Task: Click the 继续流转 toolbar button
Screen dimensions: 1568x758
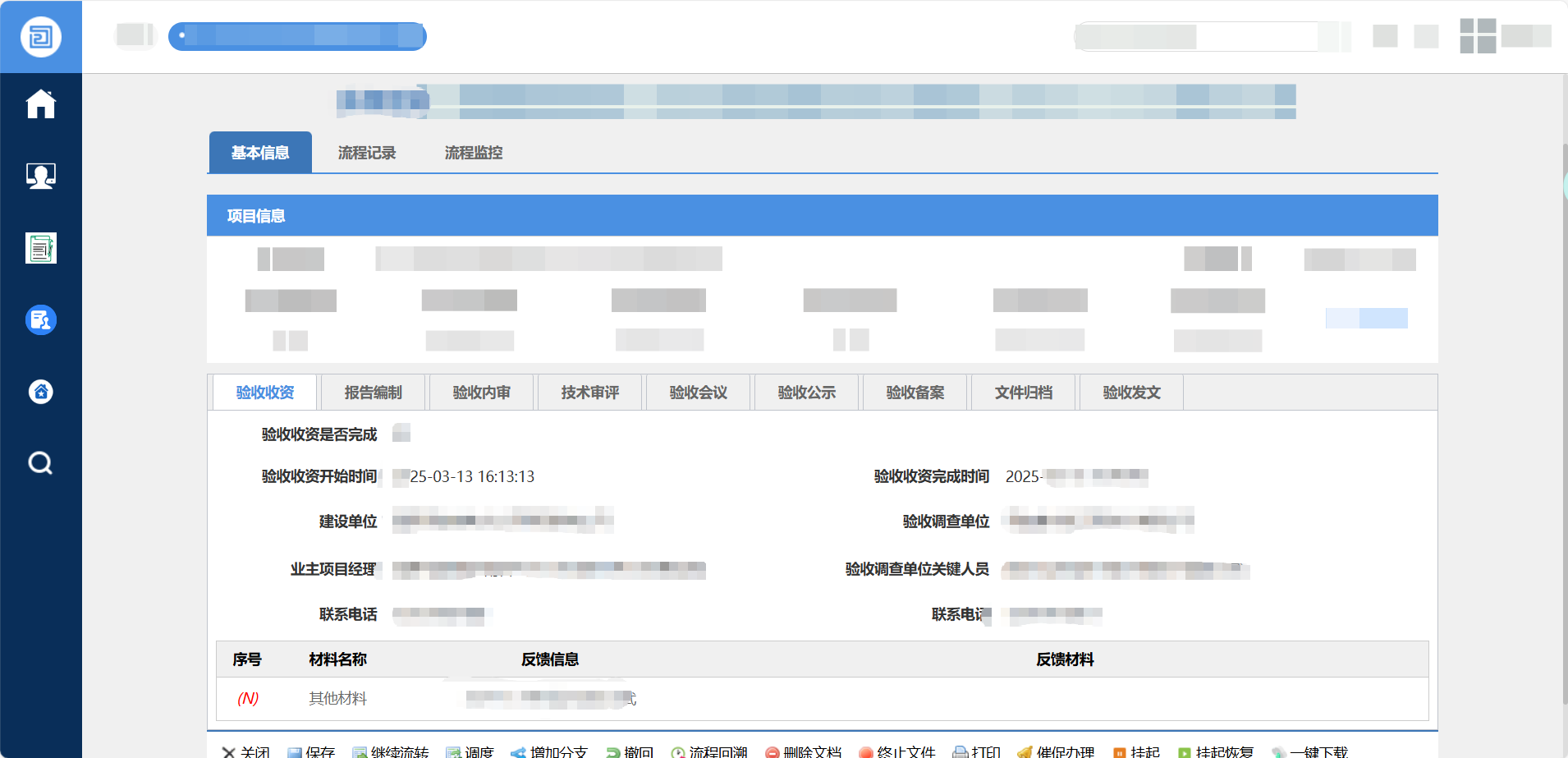Action: pos(391,751)
